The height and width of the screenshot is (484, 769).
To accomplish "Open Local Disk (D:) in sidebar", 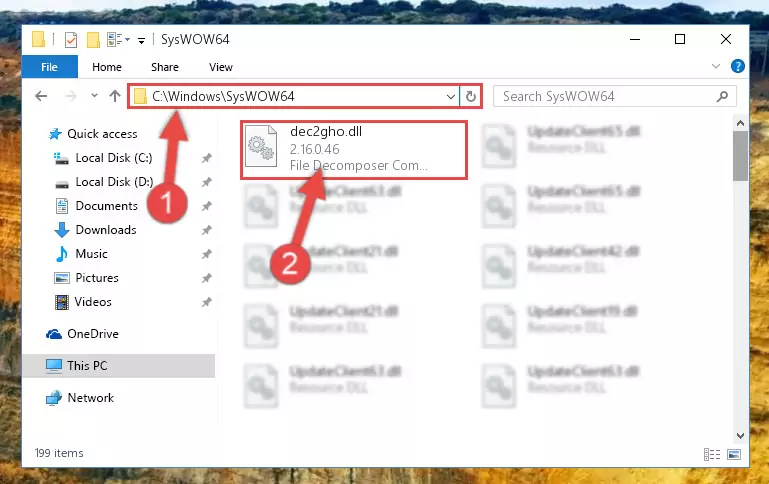I will click(x=114, y=182).
